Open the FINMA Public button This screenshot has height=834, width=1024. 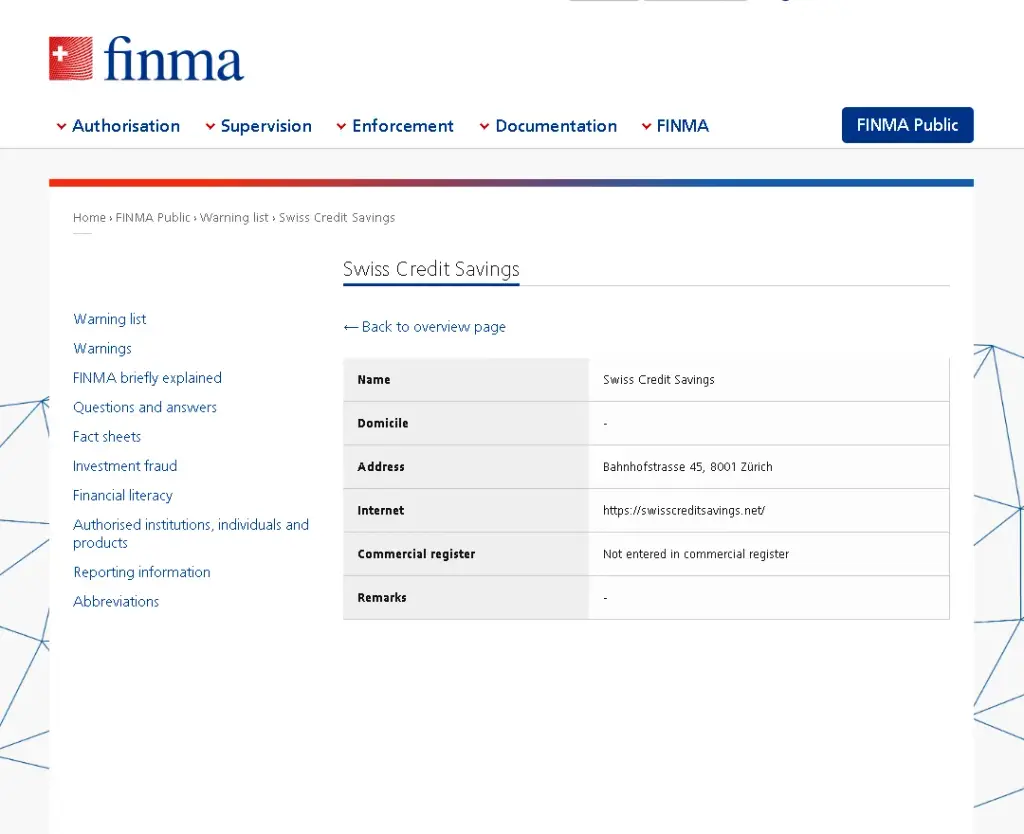[907, 125]
